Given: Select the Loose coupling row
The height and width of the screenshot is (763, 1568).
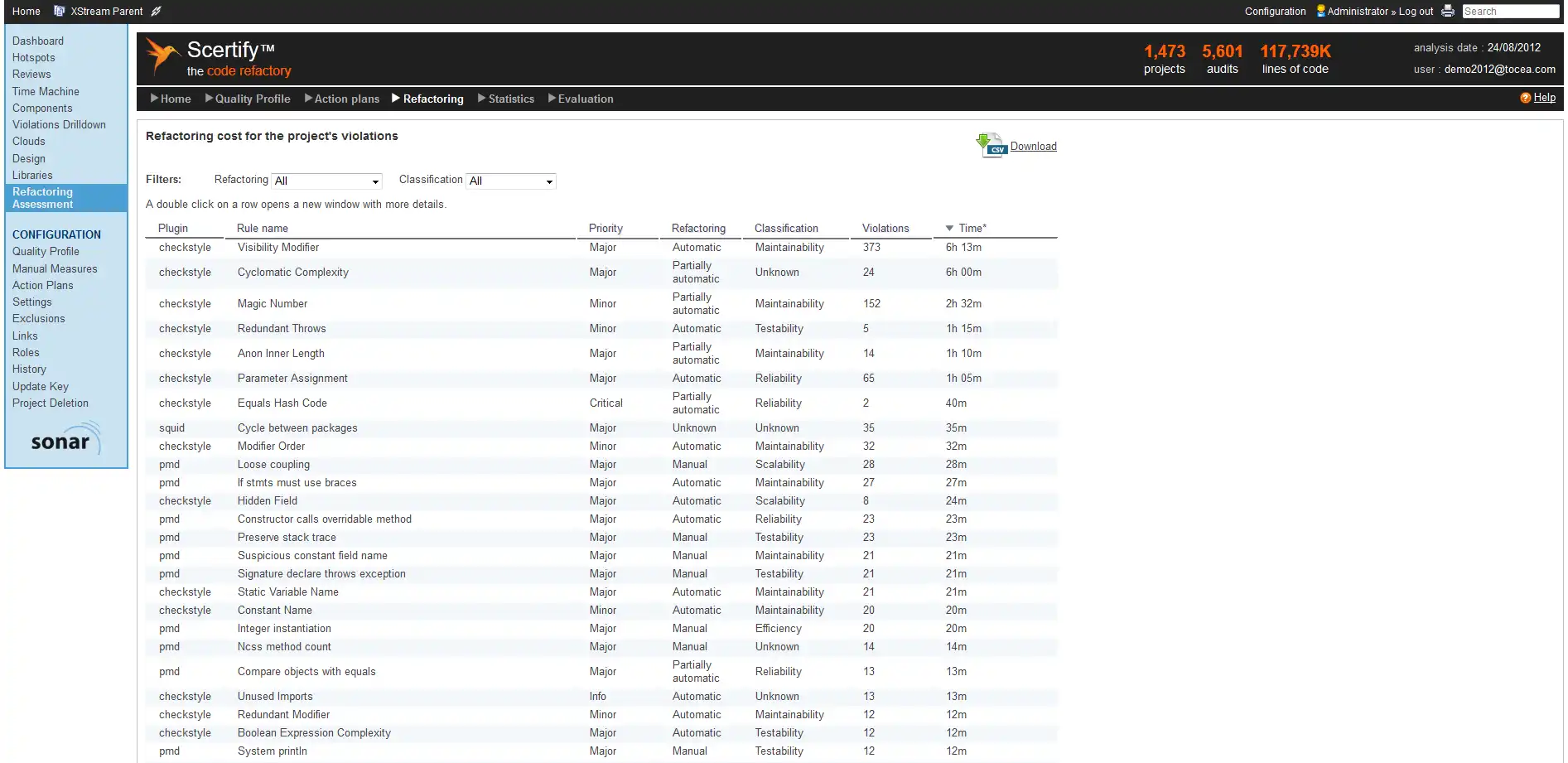Looking at the screenshot, I should pos(601,464).
